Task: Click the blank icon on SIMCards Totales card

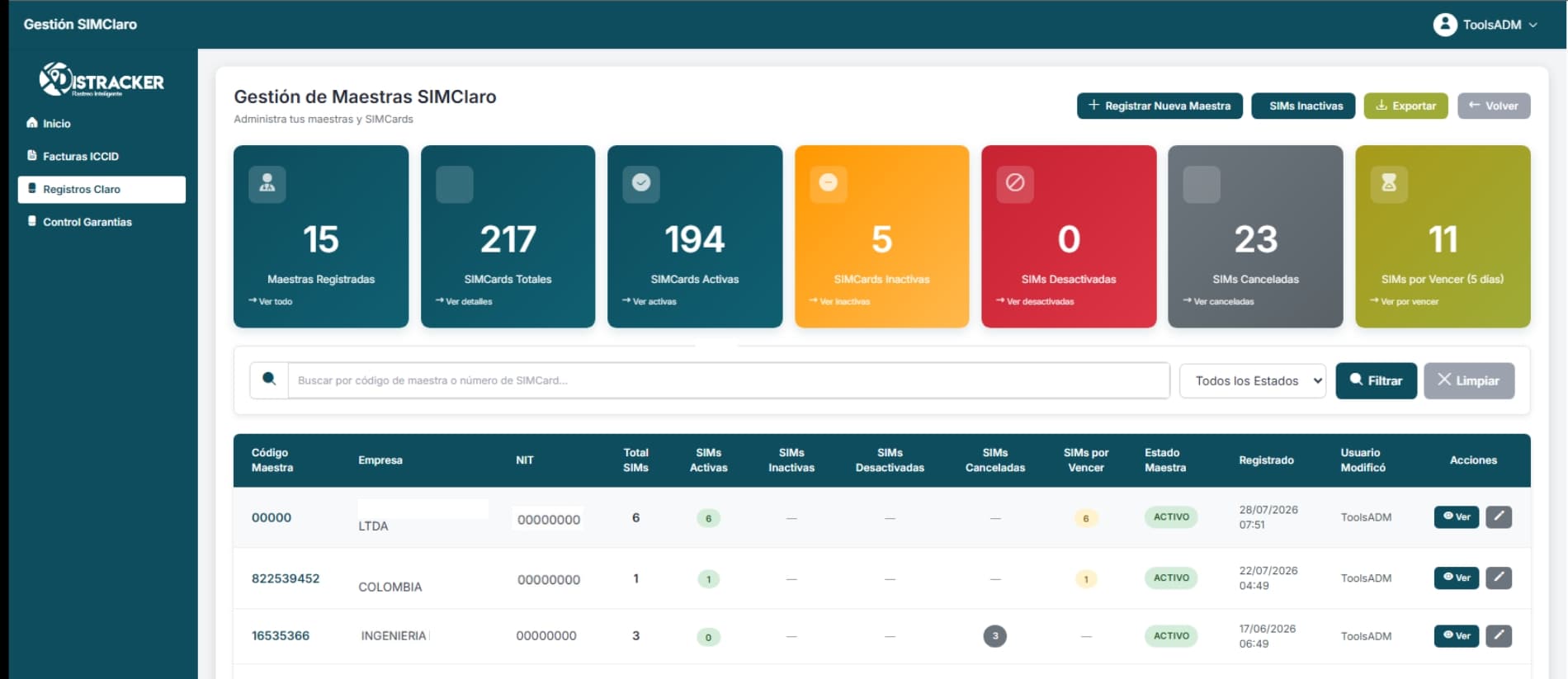Action: pos(455,184)
